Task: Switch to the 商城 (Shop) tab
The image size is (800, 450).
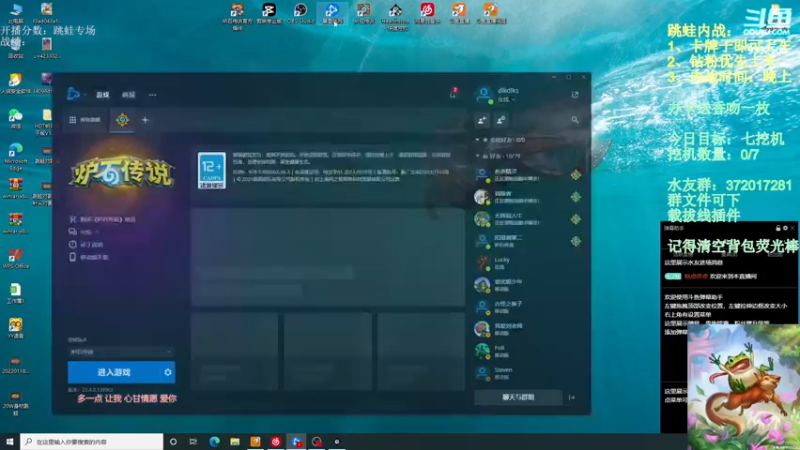Action: point(128,95)
